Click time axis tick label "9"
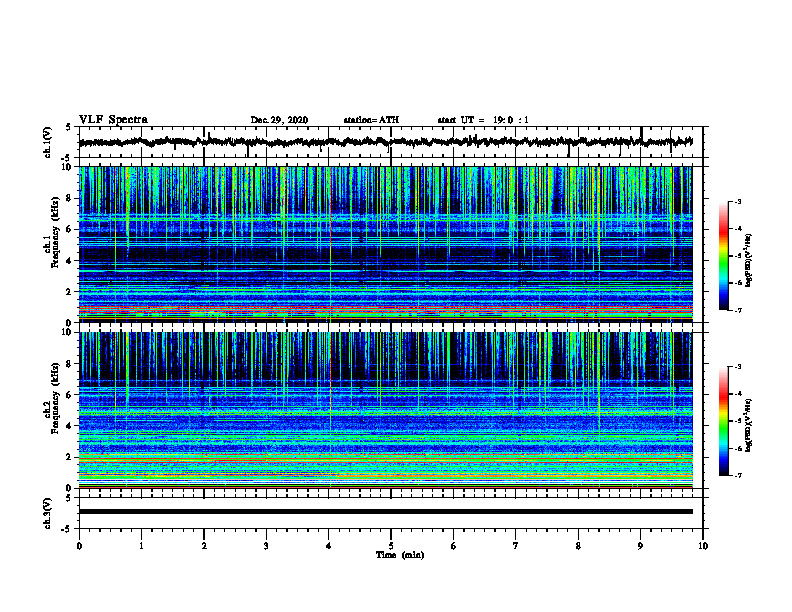Image resolution: width=792 pixels, height=612 pixels. click(x=640, y=546)
